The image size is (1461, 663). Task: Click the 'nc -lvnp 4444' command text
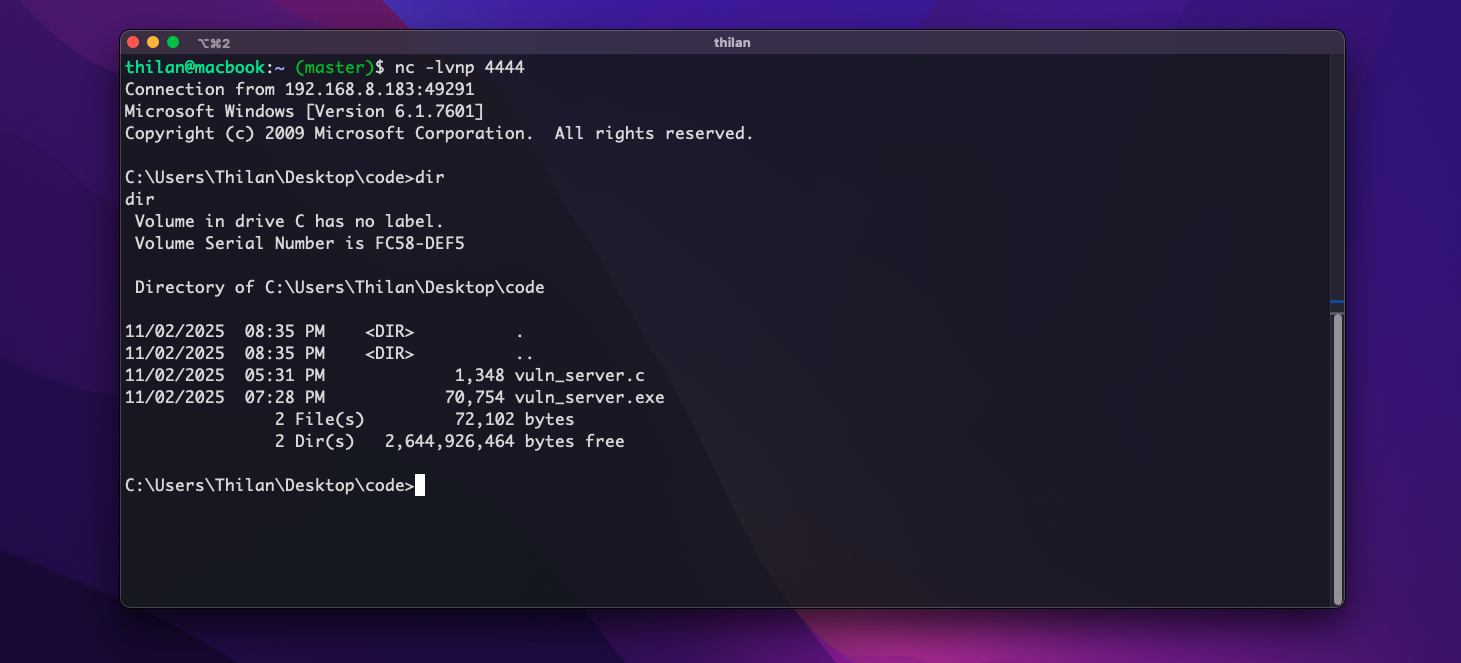460,67
